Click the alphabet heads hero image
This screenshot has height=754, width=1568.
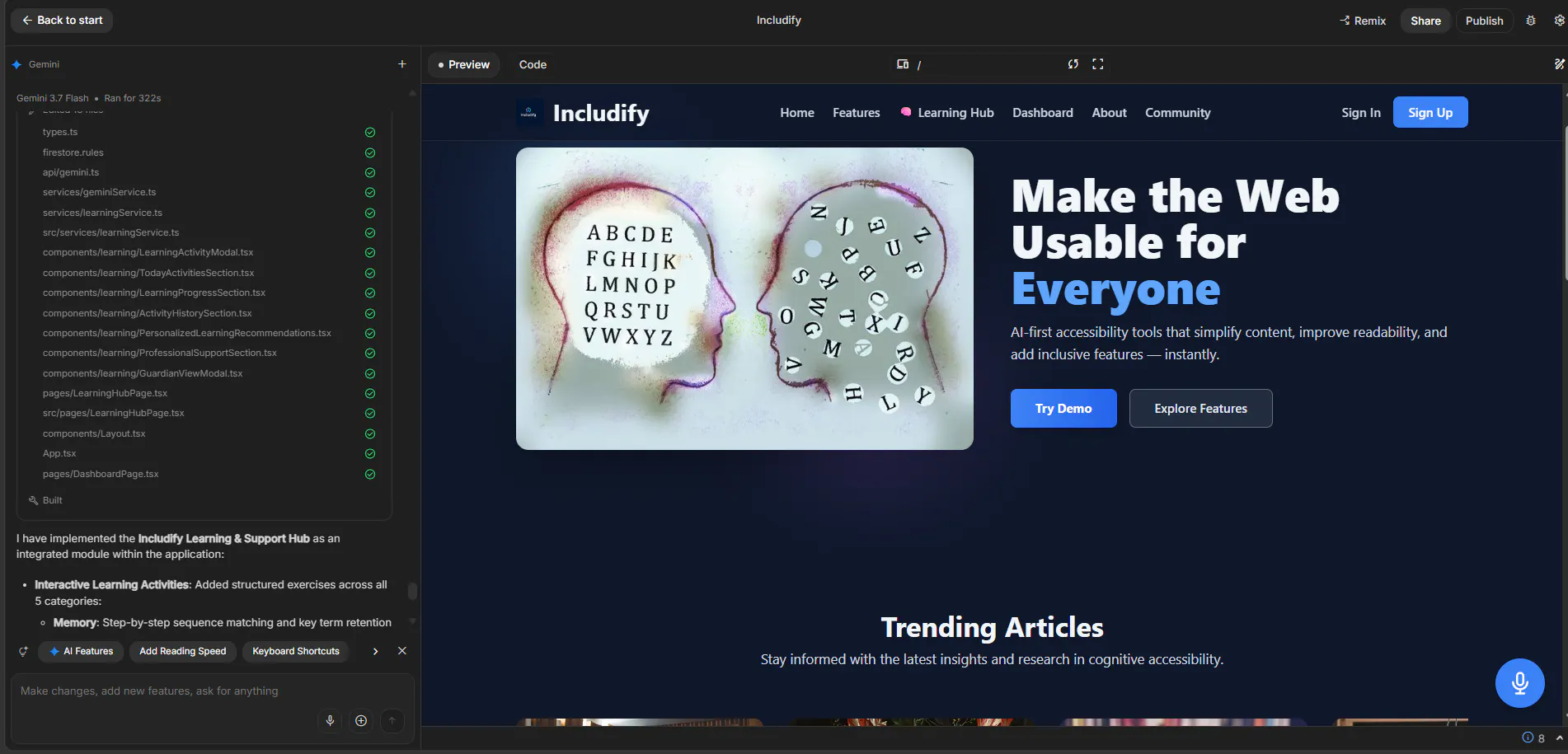pos(744,298)
